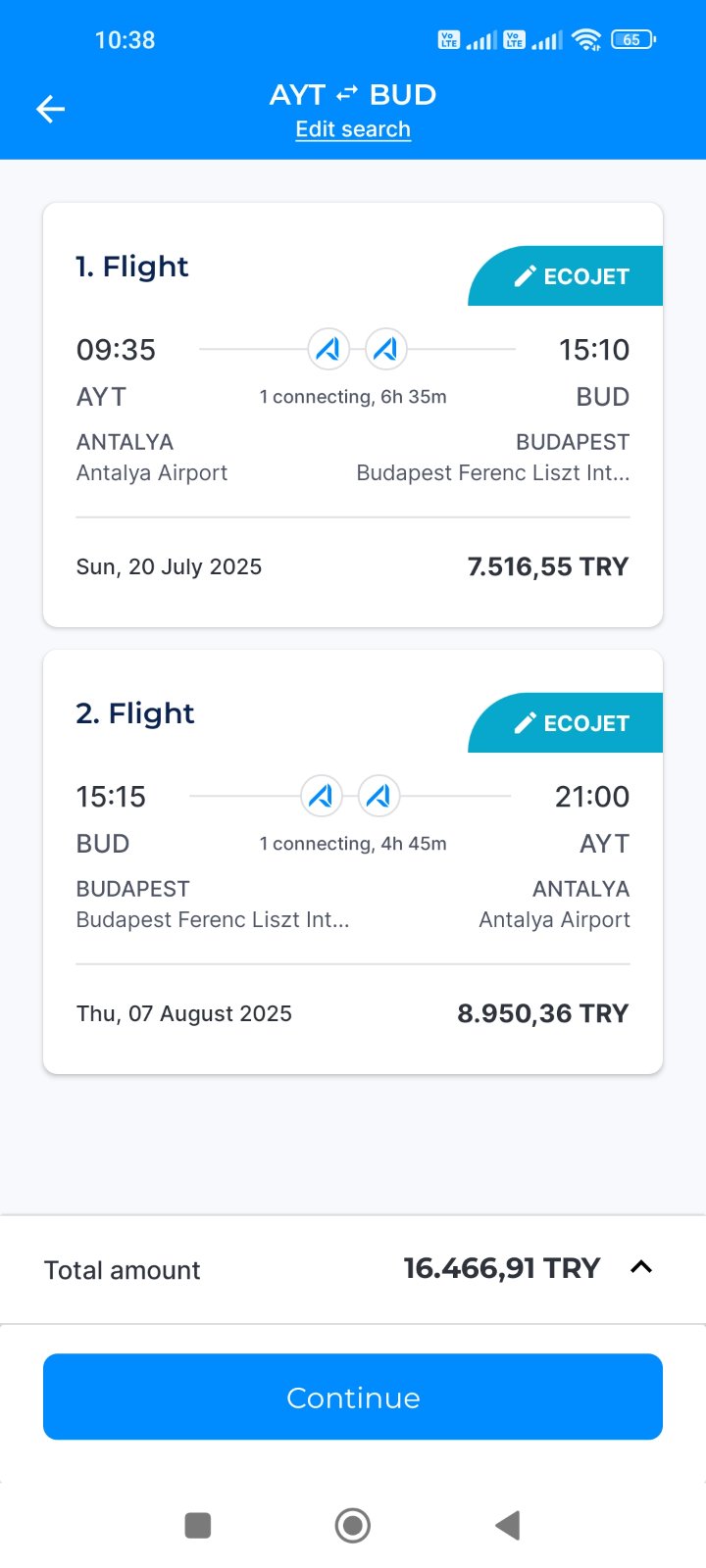Tap second airline logo on Flight 2
This screenshot has width=706, height=1568.
378,796
